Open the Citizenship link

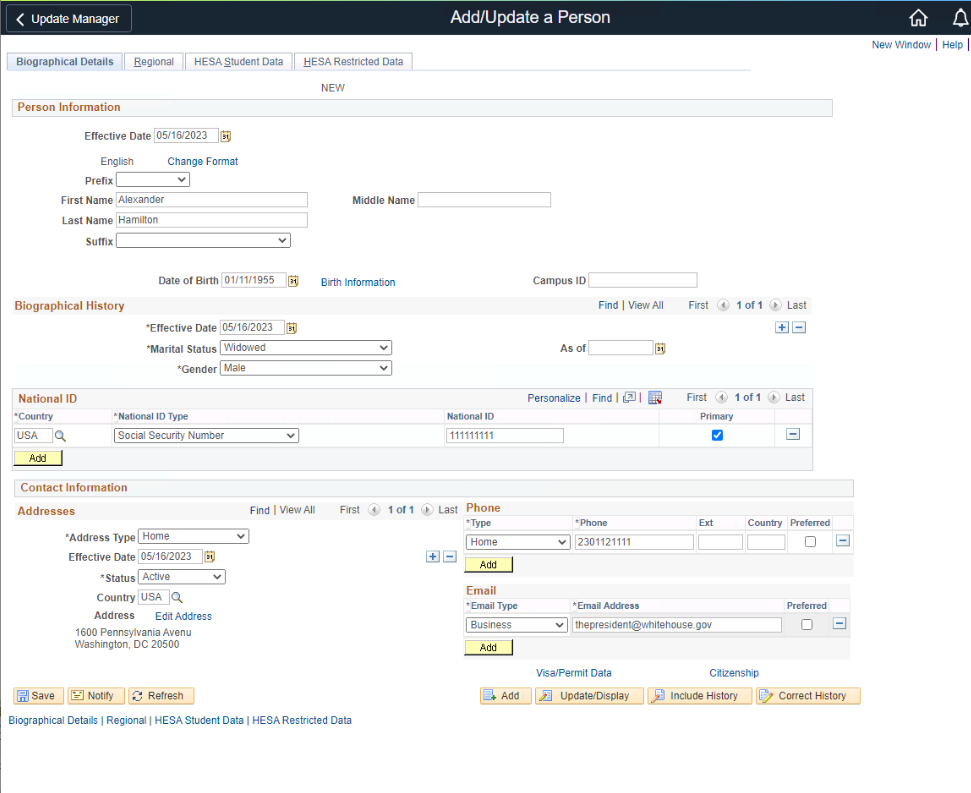pos(734,673)
